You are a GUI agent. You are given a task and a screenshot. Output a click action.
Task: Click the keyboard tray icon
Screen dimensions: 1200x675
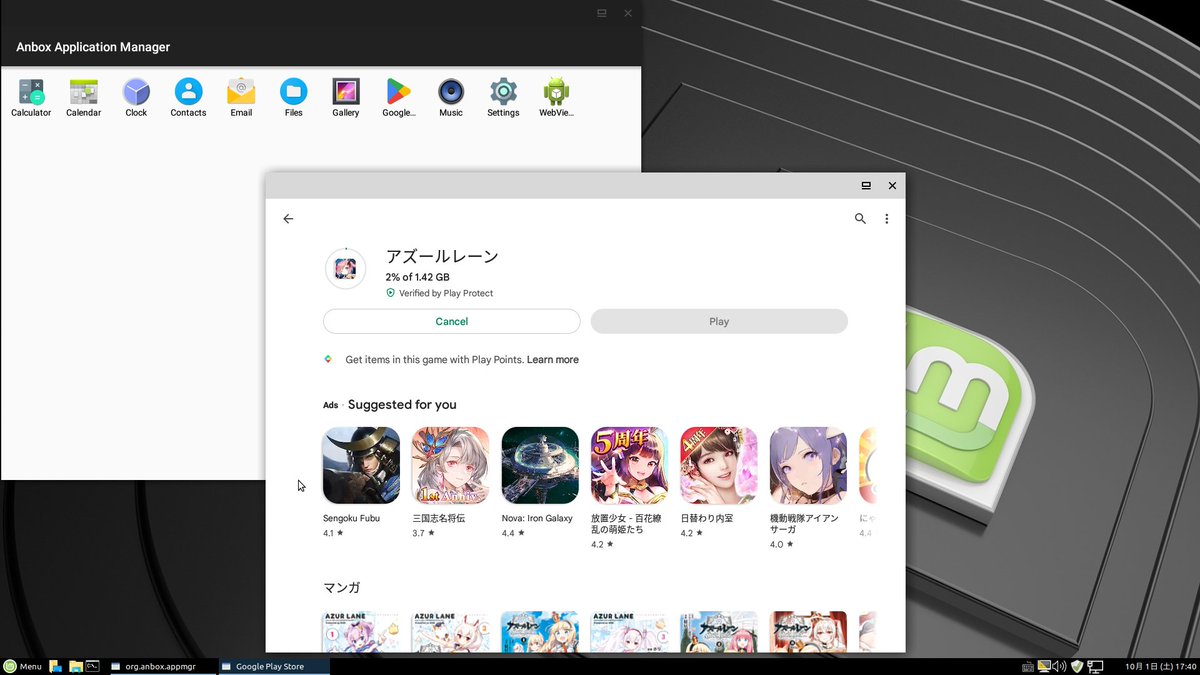(1028, 666)
